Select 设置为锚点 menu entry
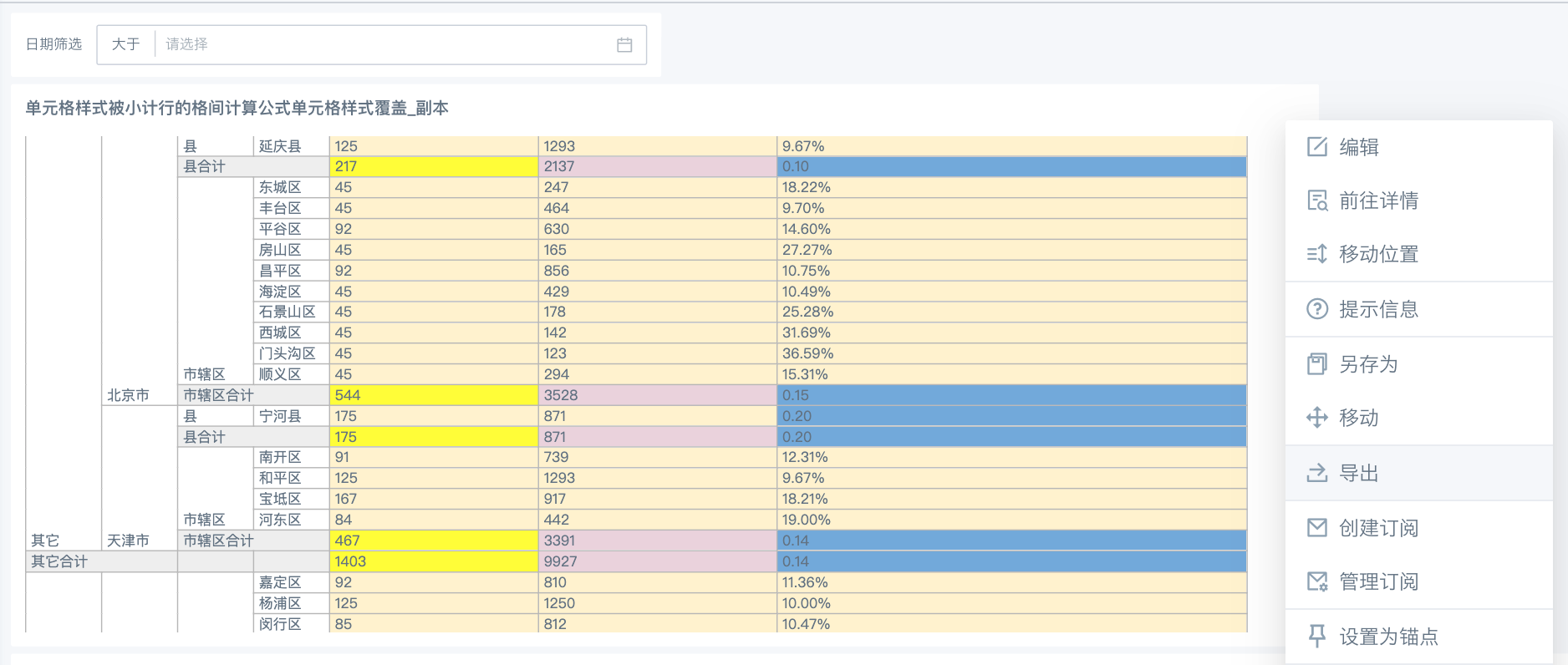 (x=1388, y=637)
